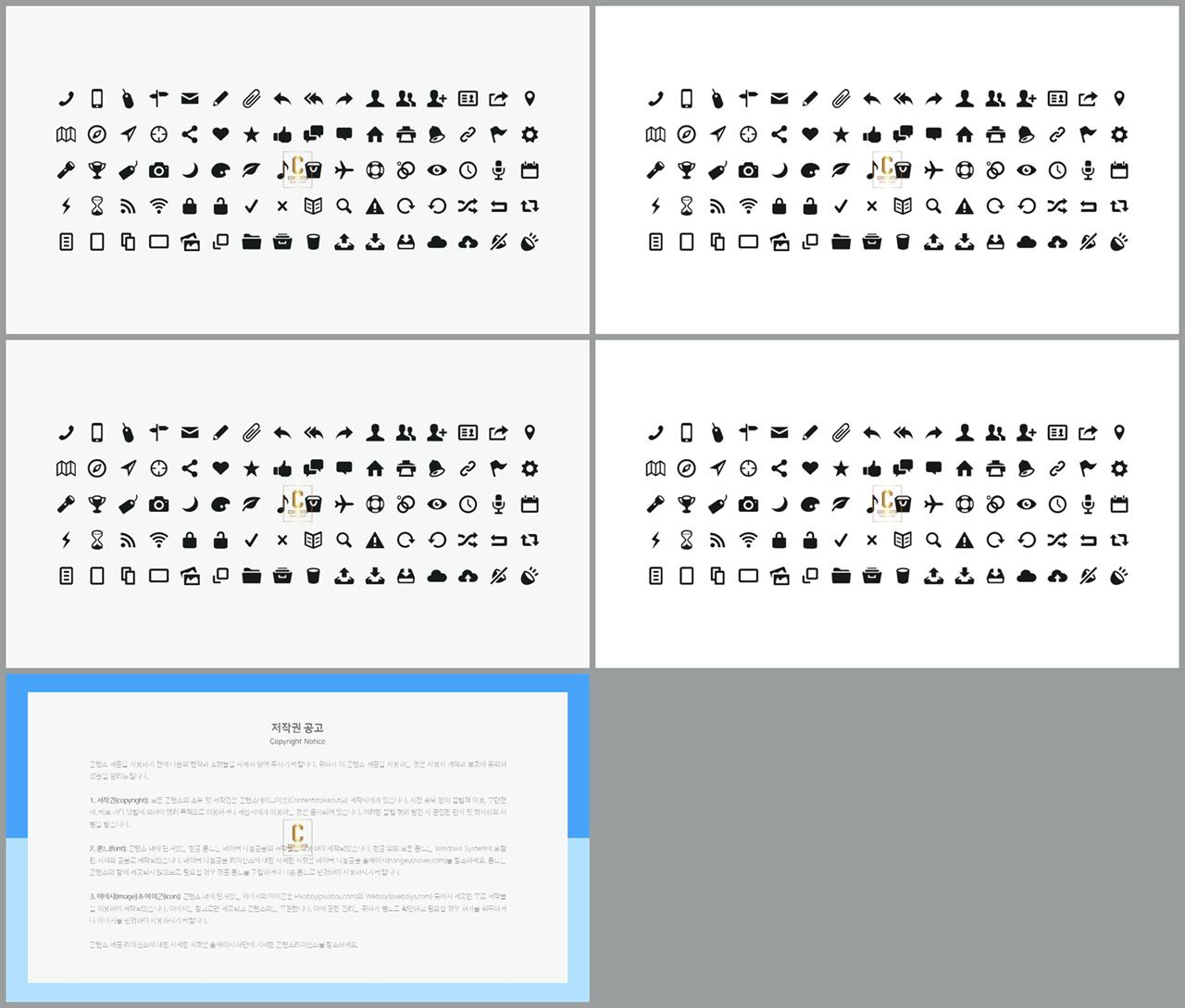Click the smartphone icon in the bottom-left slide

pyautogui.click(x=97, y=432)
